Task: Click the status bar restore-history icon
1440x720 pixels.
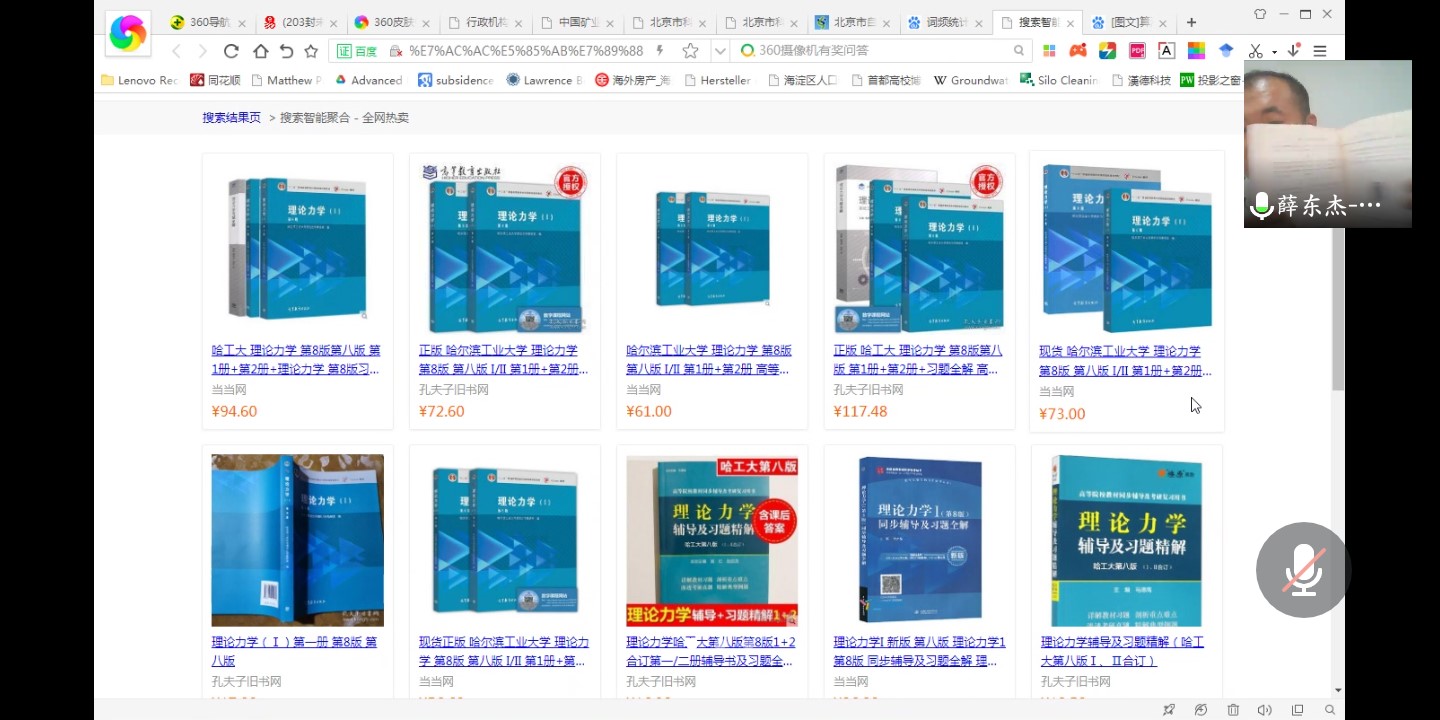Action: pyautogui.click(x=1201, y=710)
